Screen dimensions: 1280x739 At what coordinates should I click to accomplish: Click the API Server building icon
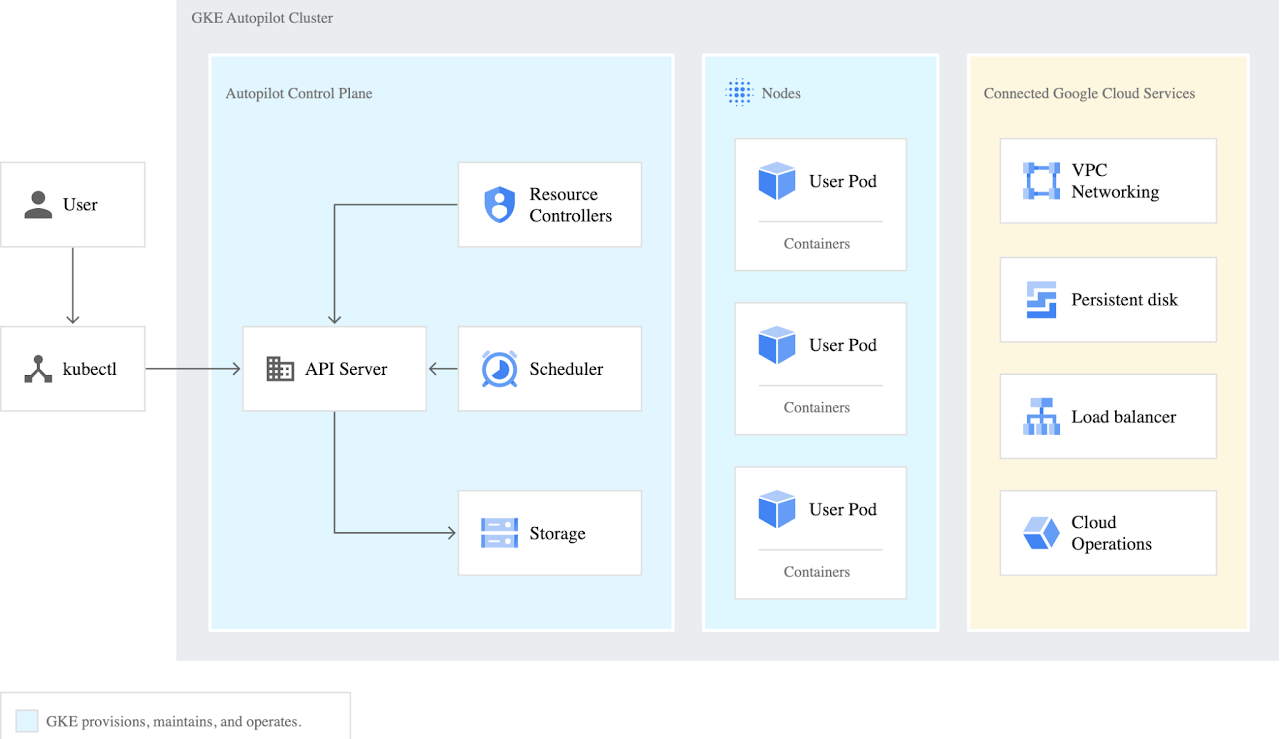(x=280, y=369)
